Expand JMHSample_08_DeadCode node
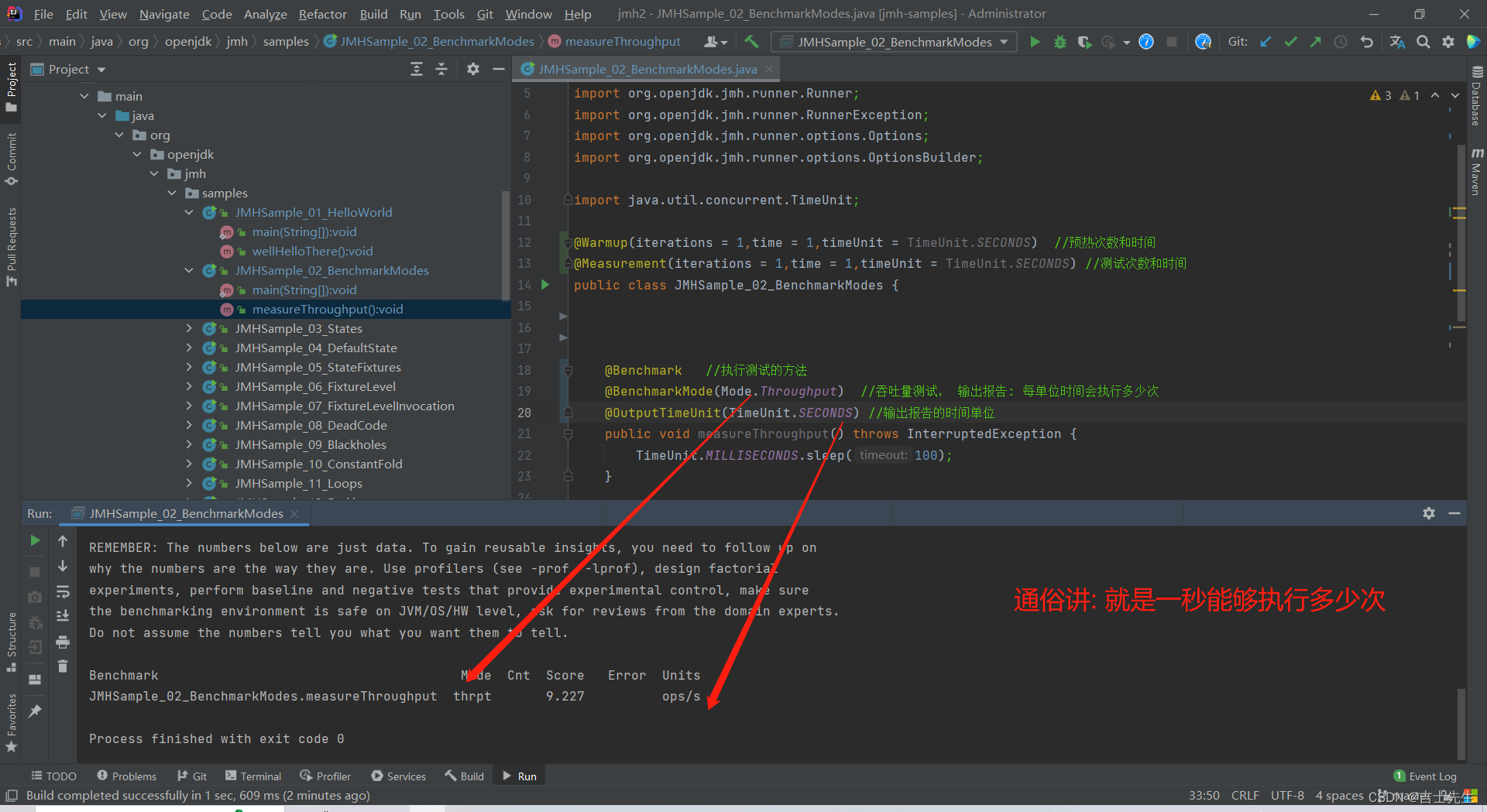Screen dimensions: 1487x812 pyautogui.click(x=189, y=425)
